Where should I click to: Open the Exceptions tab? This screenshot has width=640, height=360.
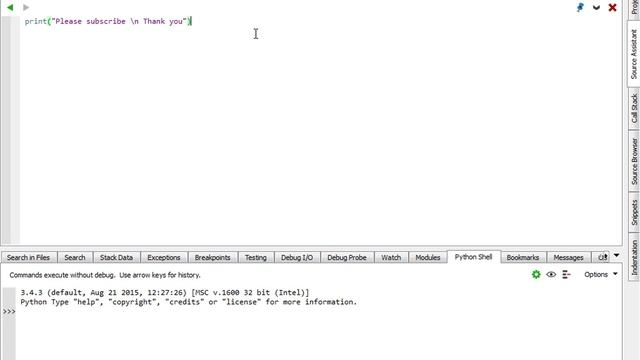[164, 258]
